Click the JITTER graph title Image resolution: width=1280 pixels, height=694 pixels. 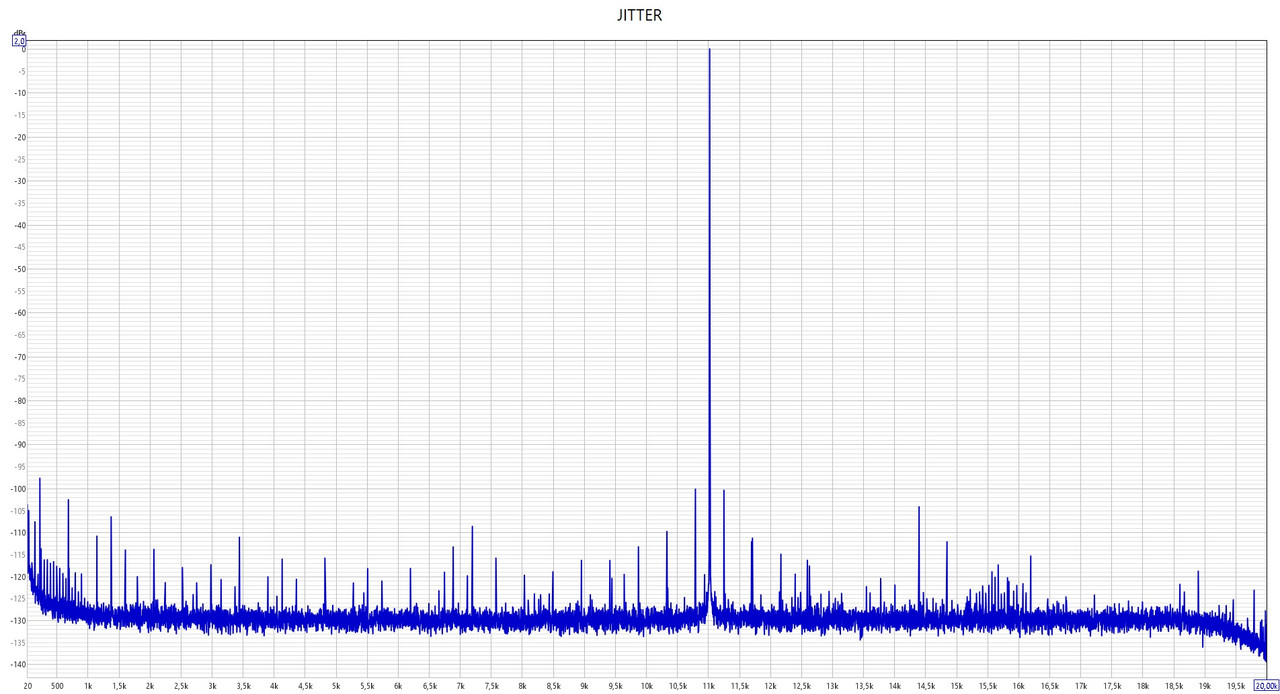coord(640,15)
